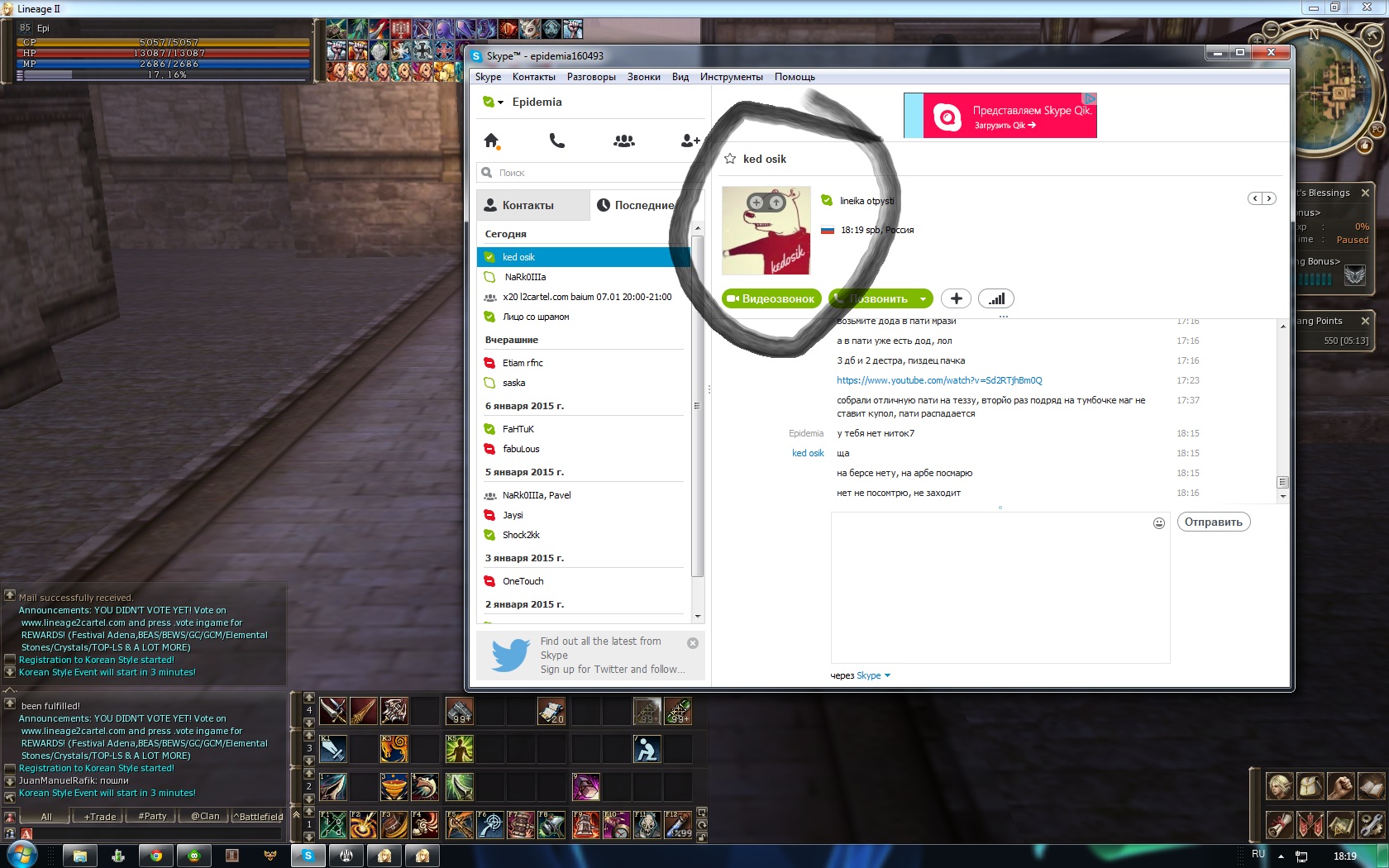This screenshot has height=868, width=1389.
Task: Click the previous arrow in contact header
Action: pyautogui.click(x=1255, y=198)
